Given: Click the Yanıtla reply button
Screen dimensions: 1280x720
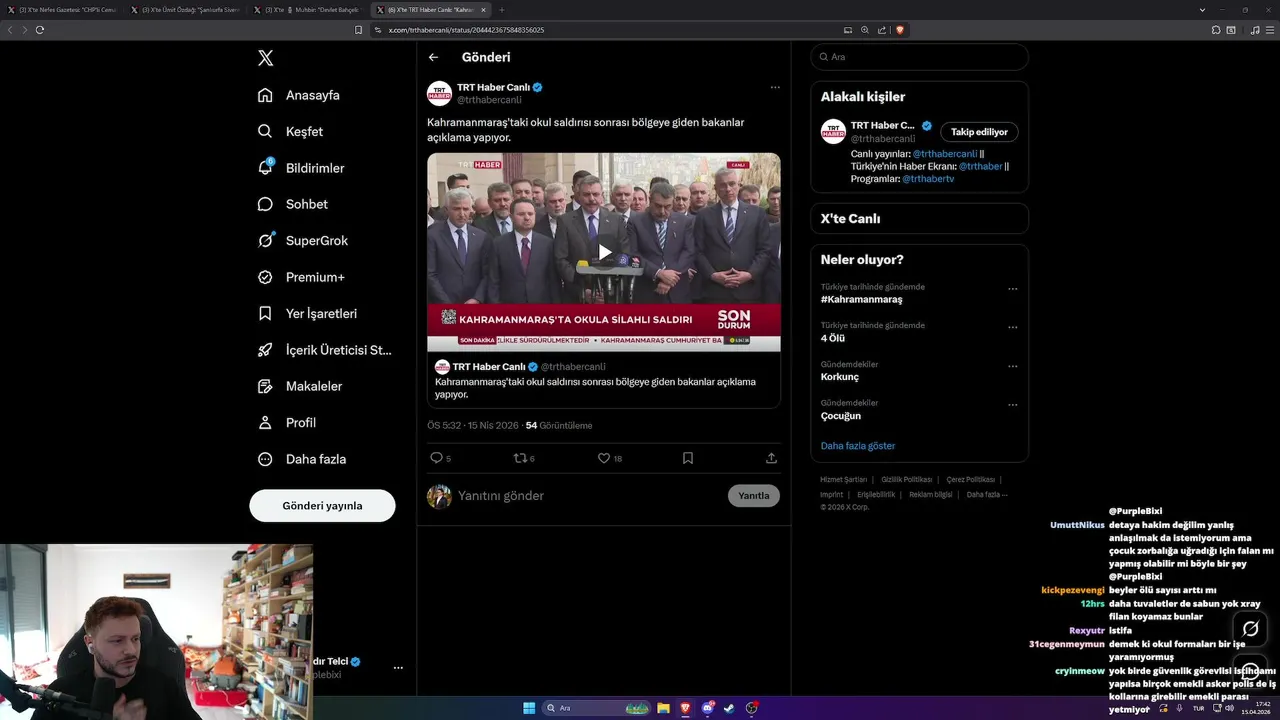Looking at the screenshot, I should click(754, 496).
